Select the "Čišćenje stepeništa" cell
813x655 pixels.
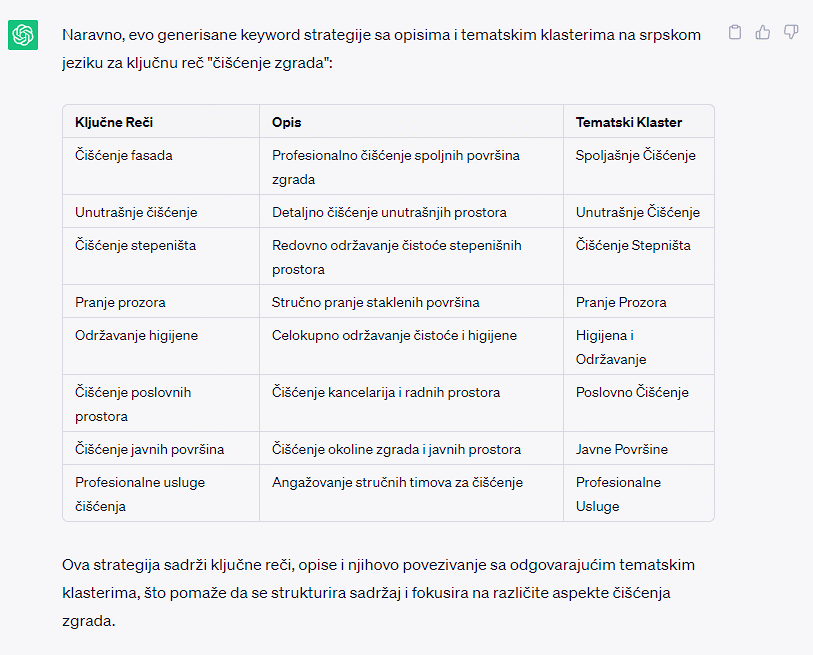point(135,245)
